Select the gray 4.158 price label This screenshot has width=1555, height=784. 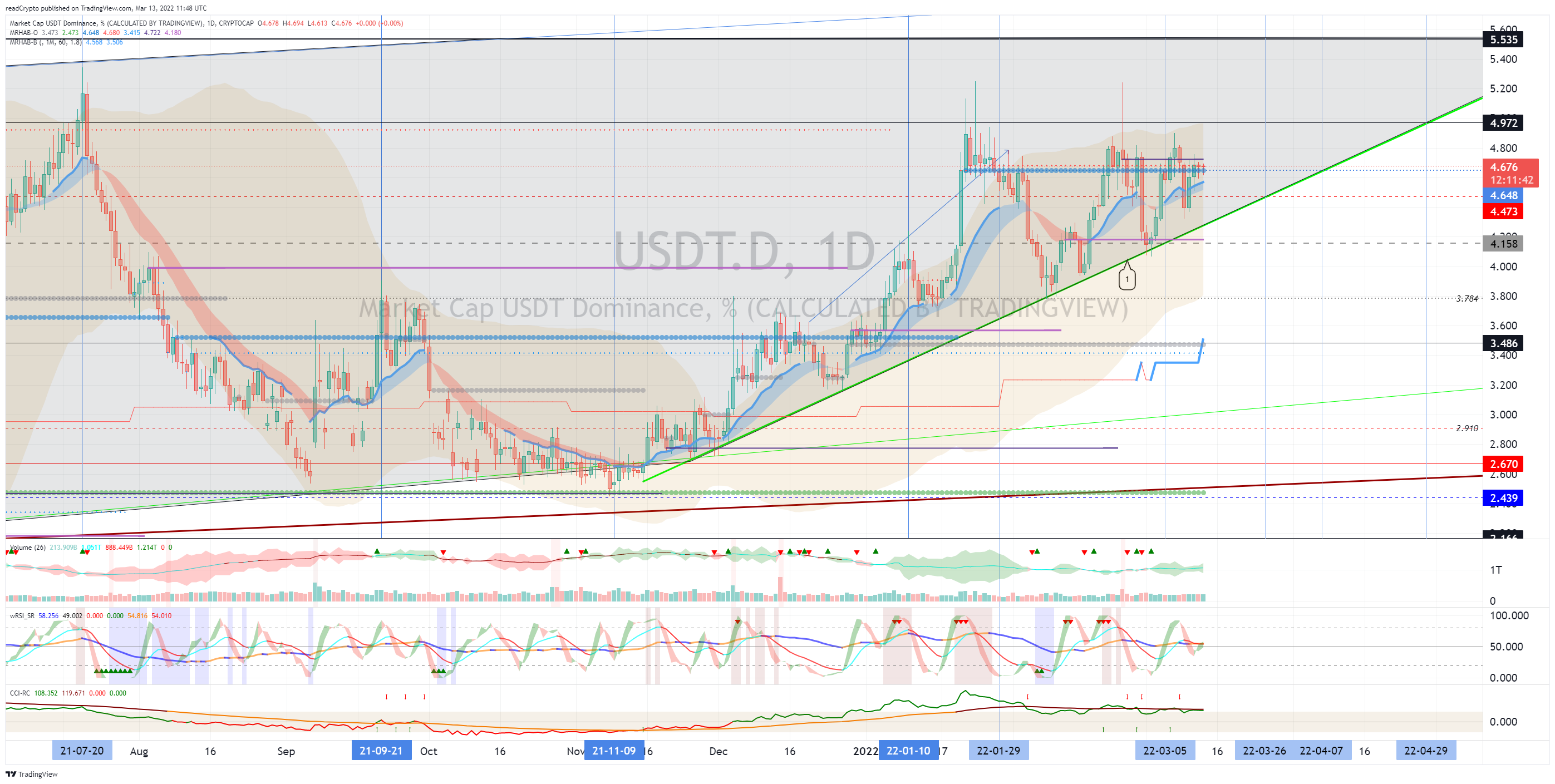(1503, 244)
